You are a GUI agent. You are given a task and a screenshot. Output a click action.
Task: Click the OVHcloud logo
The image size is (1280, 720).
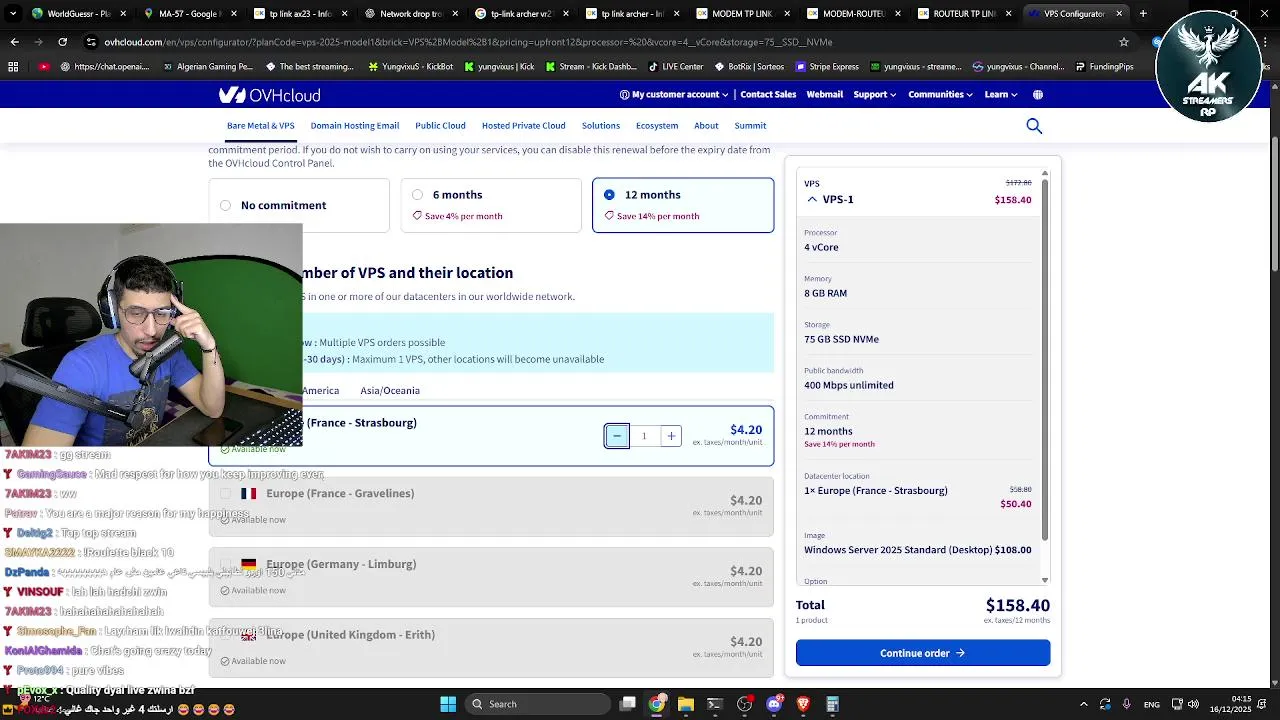pos(269,95)
